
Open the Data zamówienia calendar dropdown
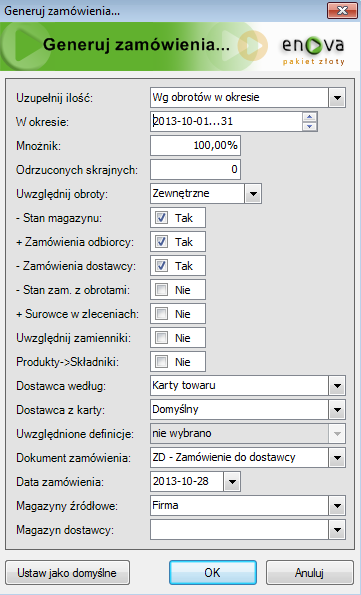tap(232, 482)
